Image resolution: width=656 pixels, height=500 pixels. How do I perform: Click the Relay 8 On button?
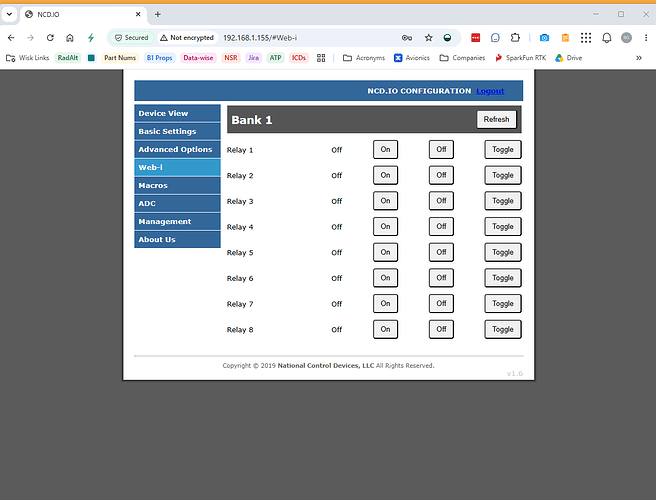(x=385, y=329)
